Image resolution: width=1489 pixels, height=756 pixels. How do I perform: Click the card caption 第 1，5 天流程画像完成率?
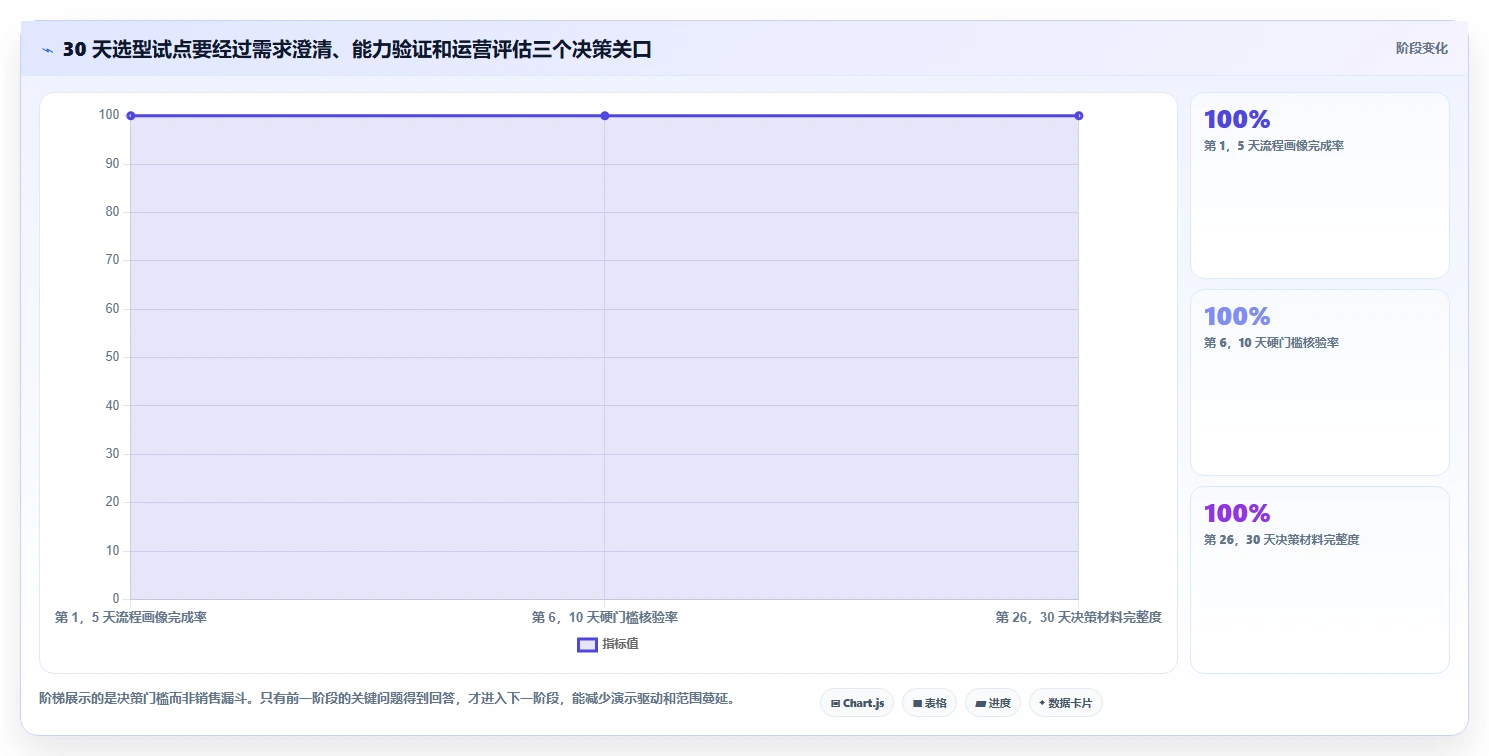click(x=1274, y=146)
